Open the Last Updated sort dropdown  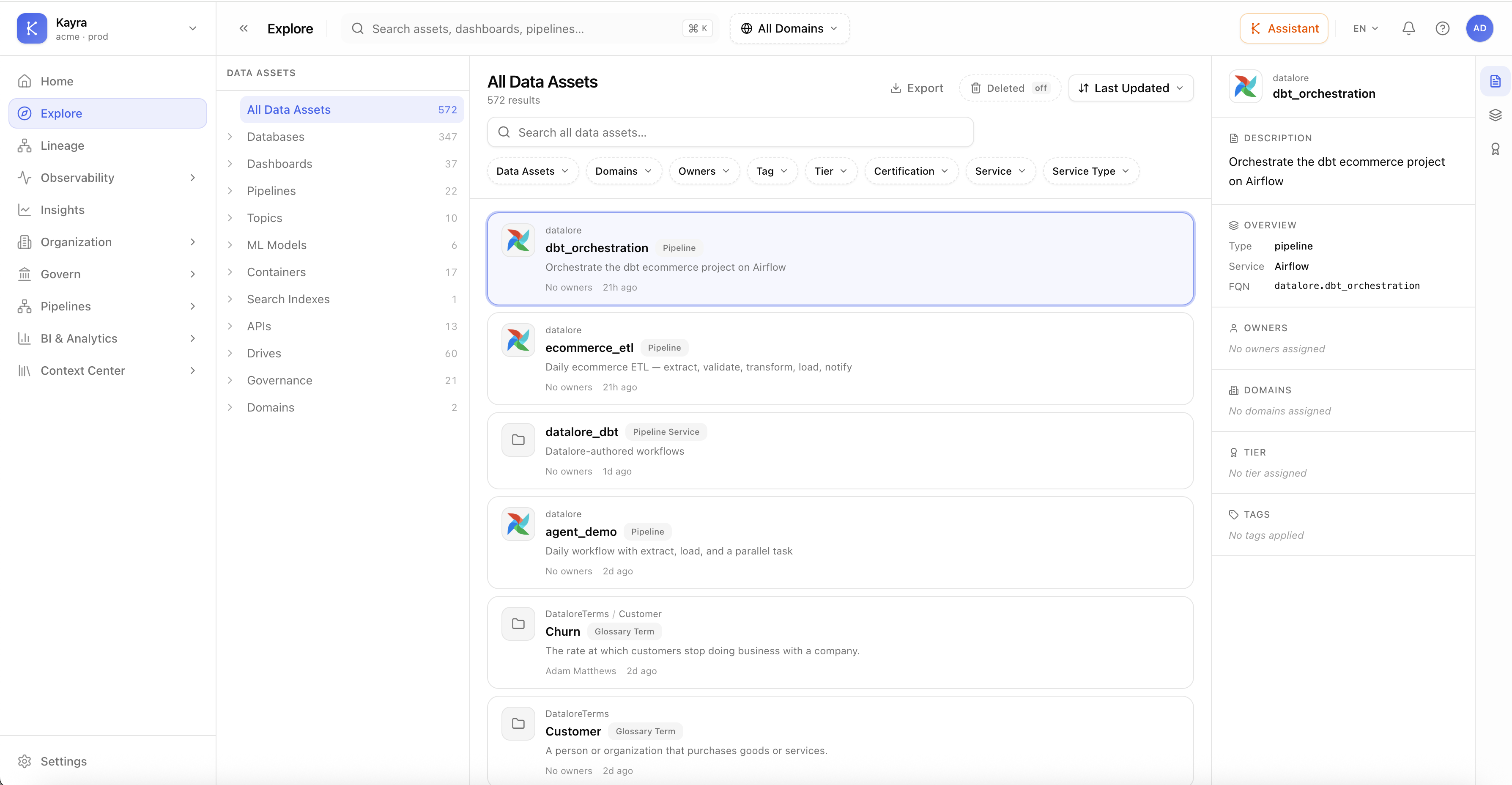pos(1131,88)
